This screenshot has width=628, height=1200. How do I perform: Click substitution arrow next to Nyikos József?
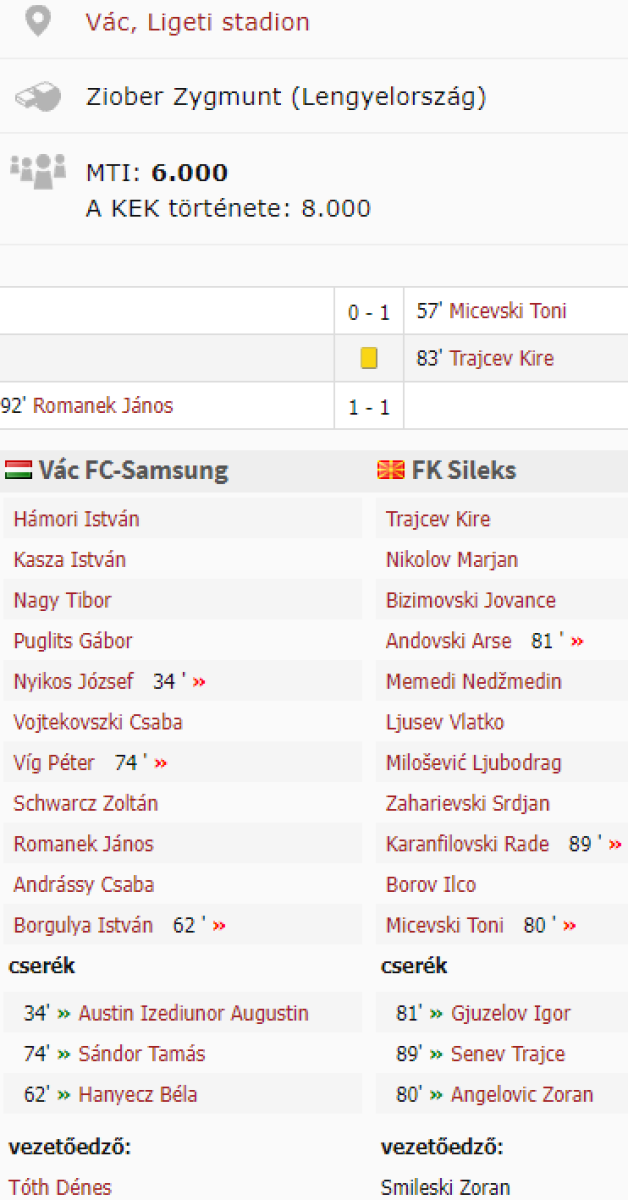[x=200, y=682]
